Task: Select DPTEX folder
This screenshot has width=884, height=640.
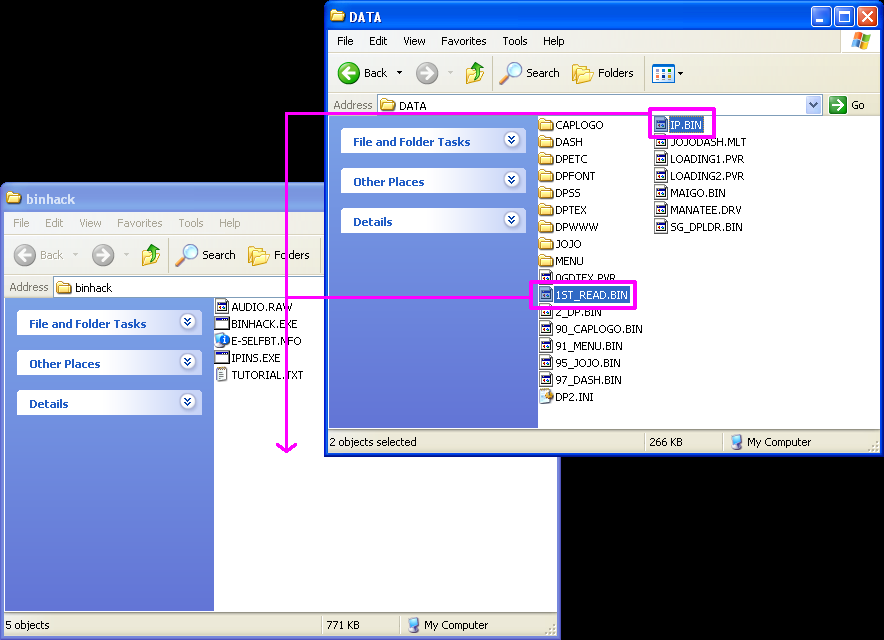Action: (x=563, y=210)
